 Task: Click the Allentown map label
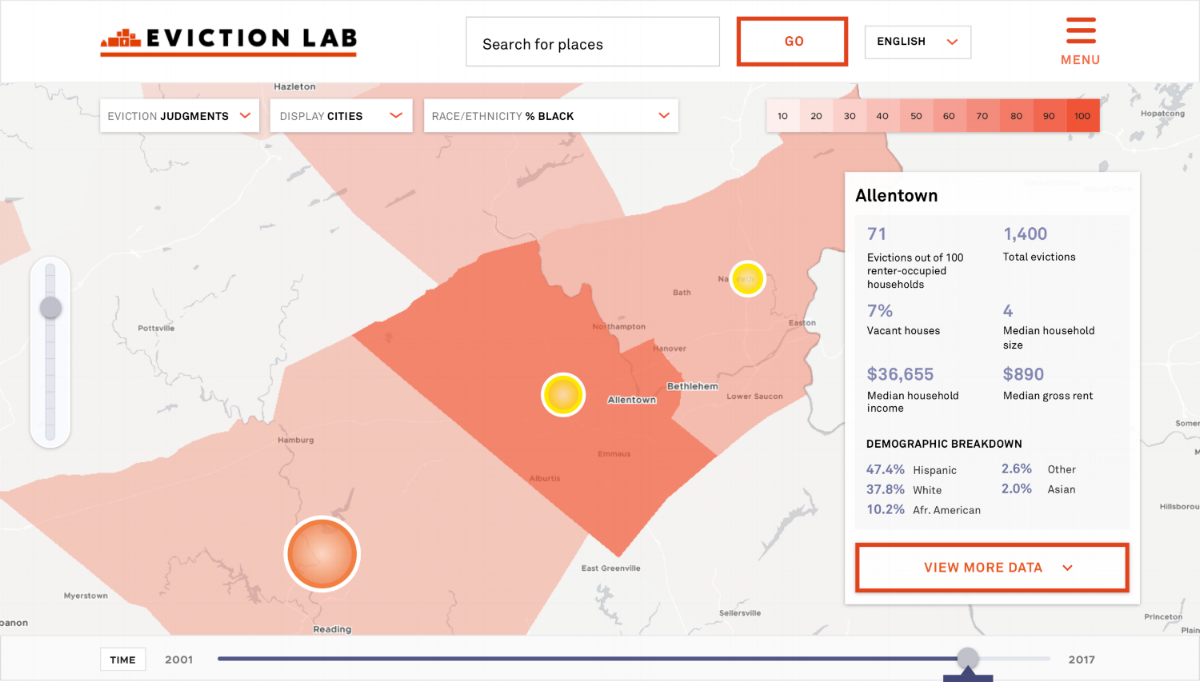(x=632, y=400)
